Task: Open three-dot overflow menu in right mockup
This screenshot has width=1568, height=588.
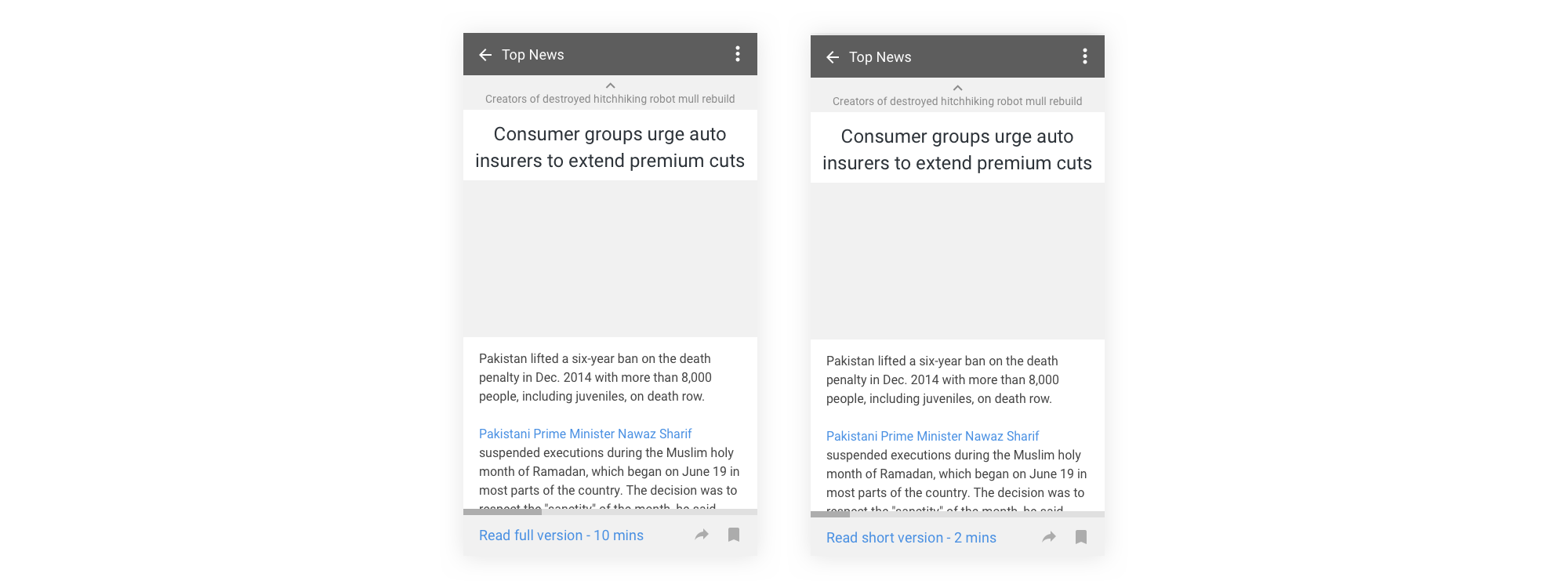Action: pos(1085,56)
